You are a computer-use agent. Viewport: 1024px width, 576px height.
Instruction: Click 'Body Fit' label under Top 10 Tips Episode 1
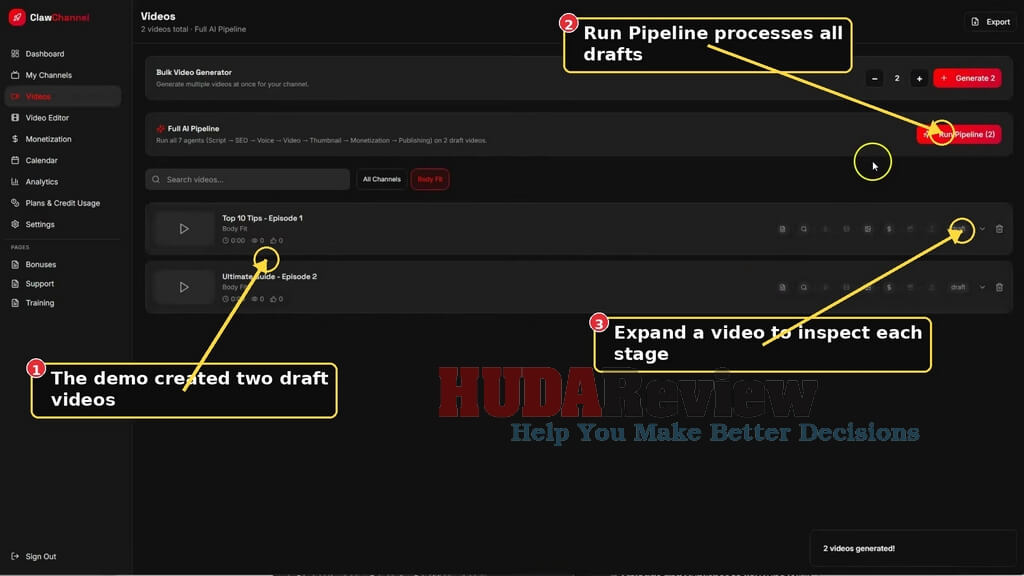(x=234, y=229)
